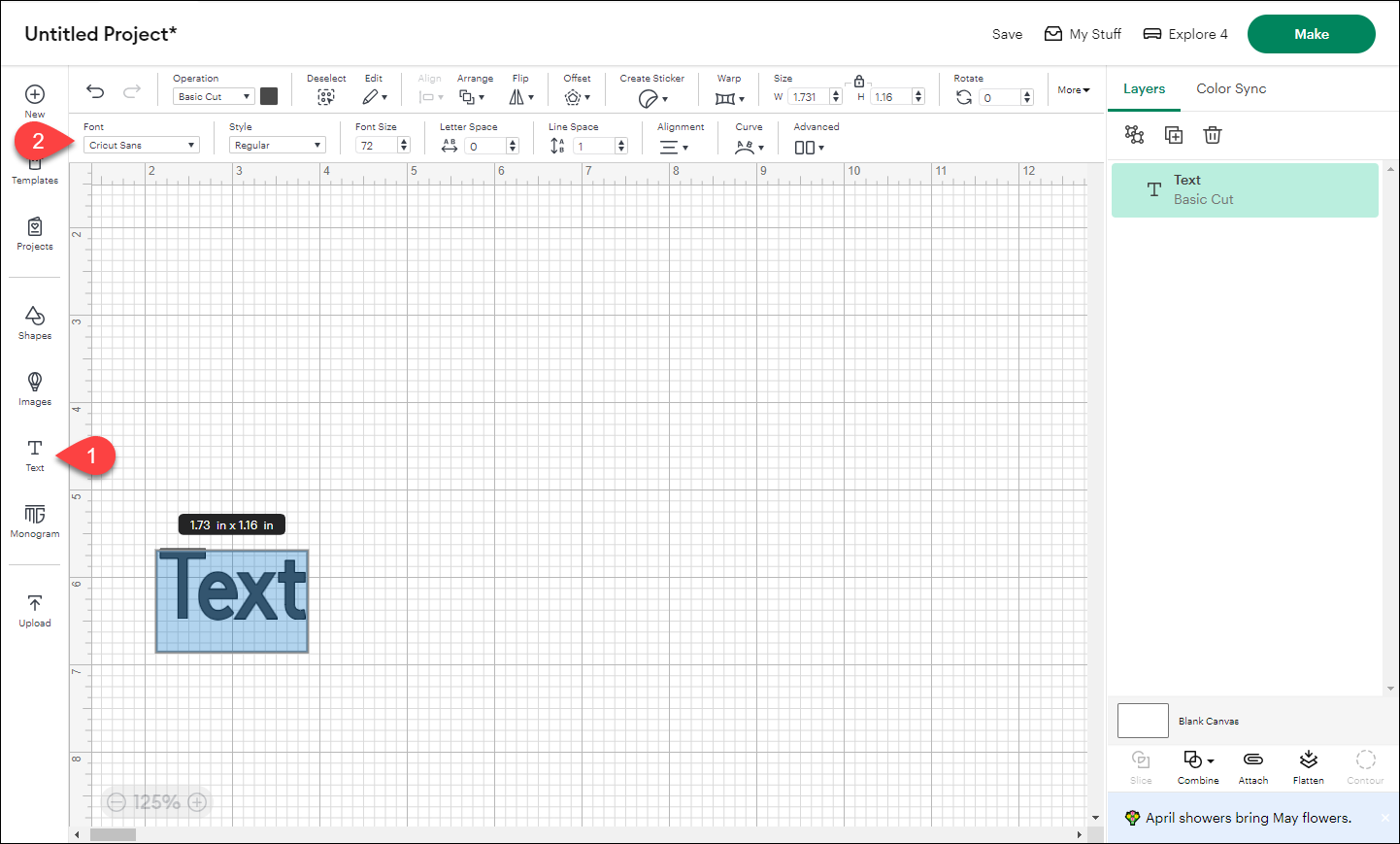
Task: Duplicate the selected layer
Action: click(x=1173, y=135)
